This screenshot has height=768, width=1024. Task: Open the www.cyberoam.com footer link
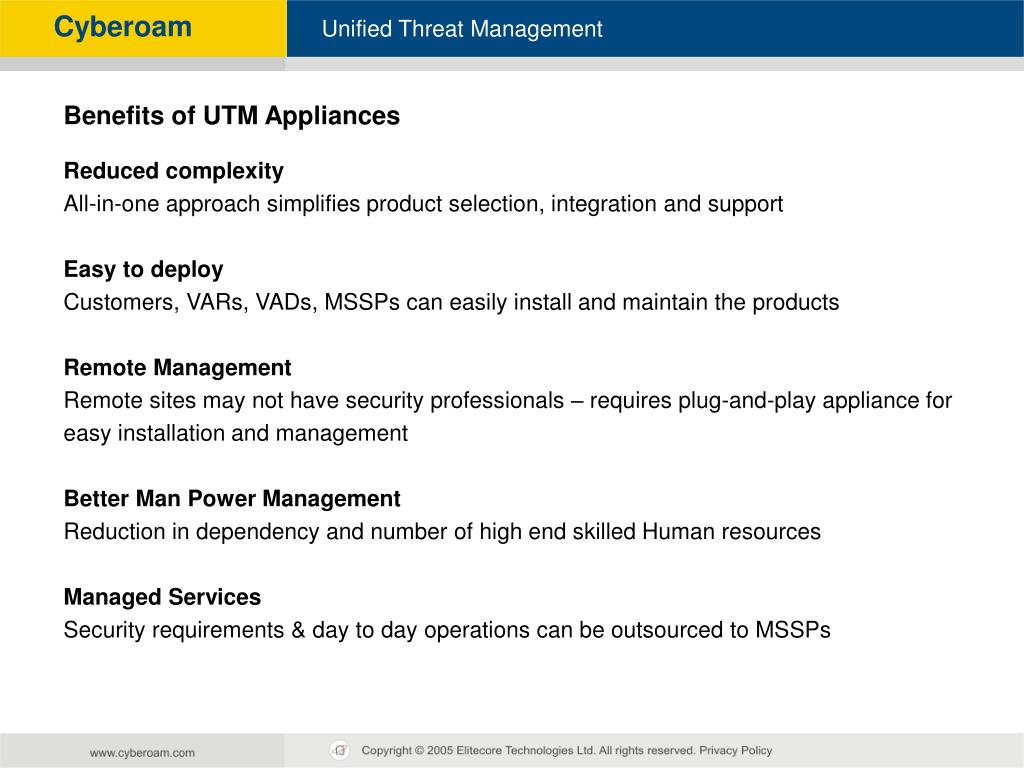(142, 752)
